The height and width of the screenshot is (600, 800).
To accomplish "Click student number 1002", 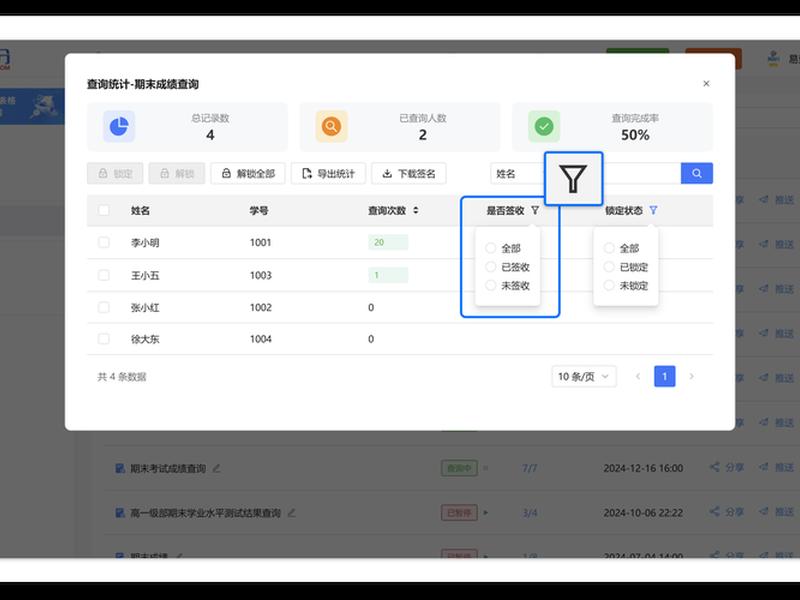I will [x=261, y=308].
